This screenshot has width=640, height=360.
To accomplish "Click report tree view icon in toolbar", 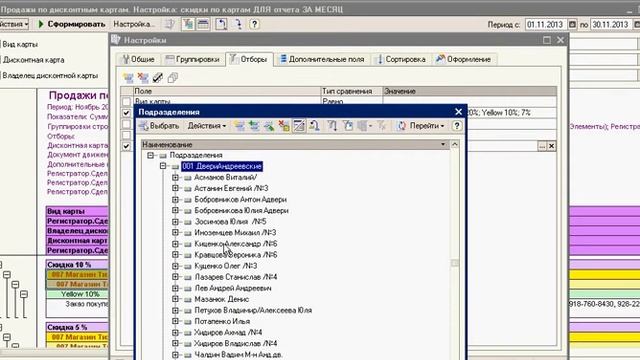I will tap(188, 24).
